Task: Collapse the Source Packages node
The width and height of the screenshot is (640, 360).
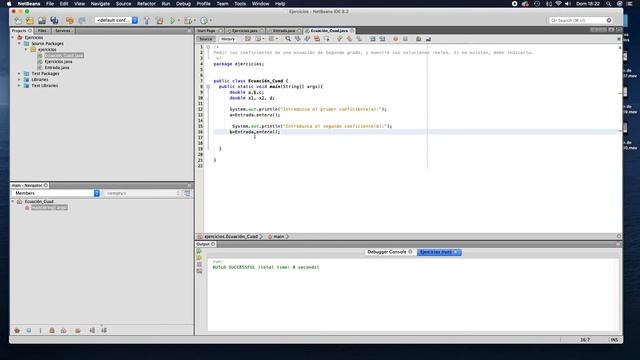Action: (x=19, y=43)
